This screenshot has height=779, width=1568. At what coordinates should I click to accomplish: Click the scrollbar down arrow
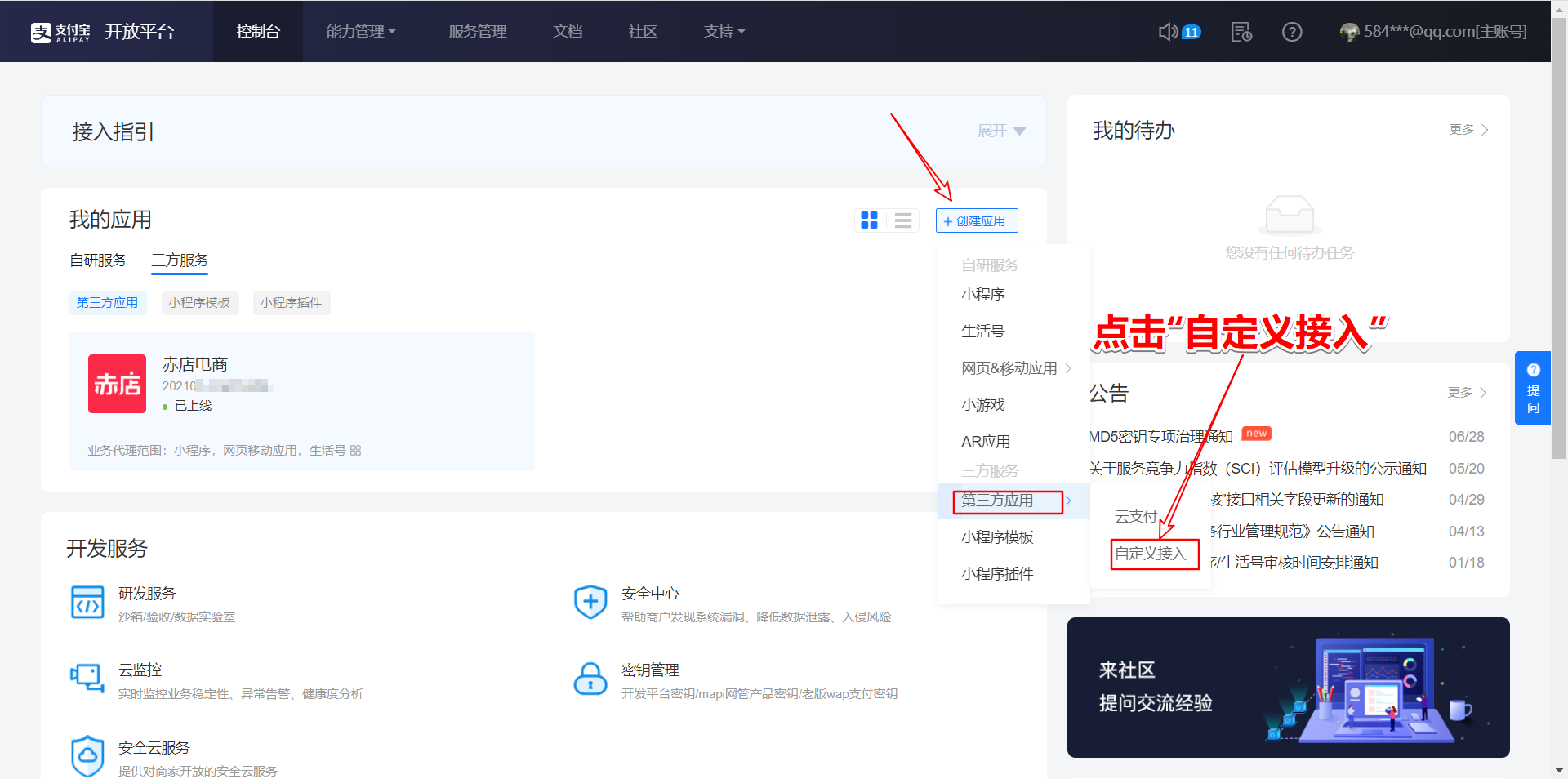click(x=1559, y=771)
